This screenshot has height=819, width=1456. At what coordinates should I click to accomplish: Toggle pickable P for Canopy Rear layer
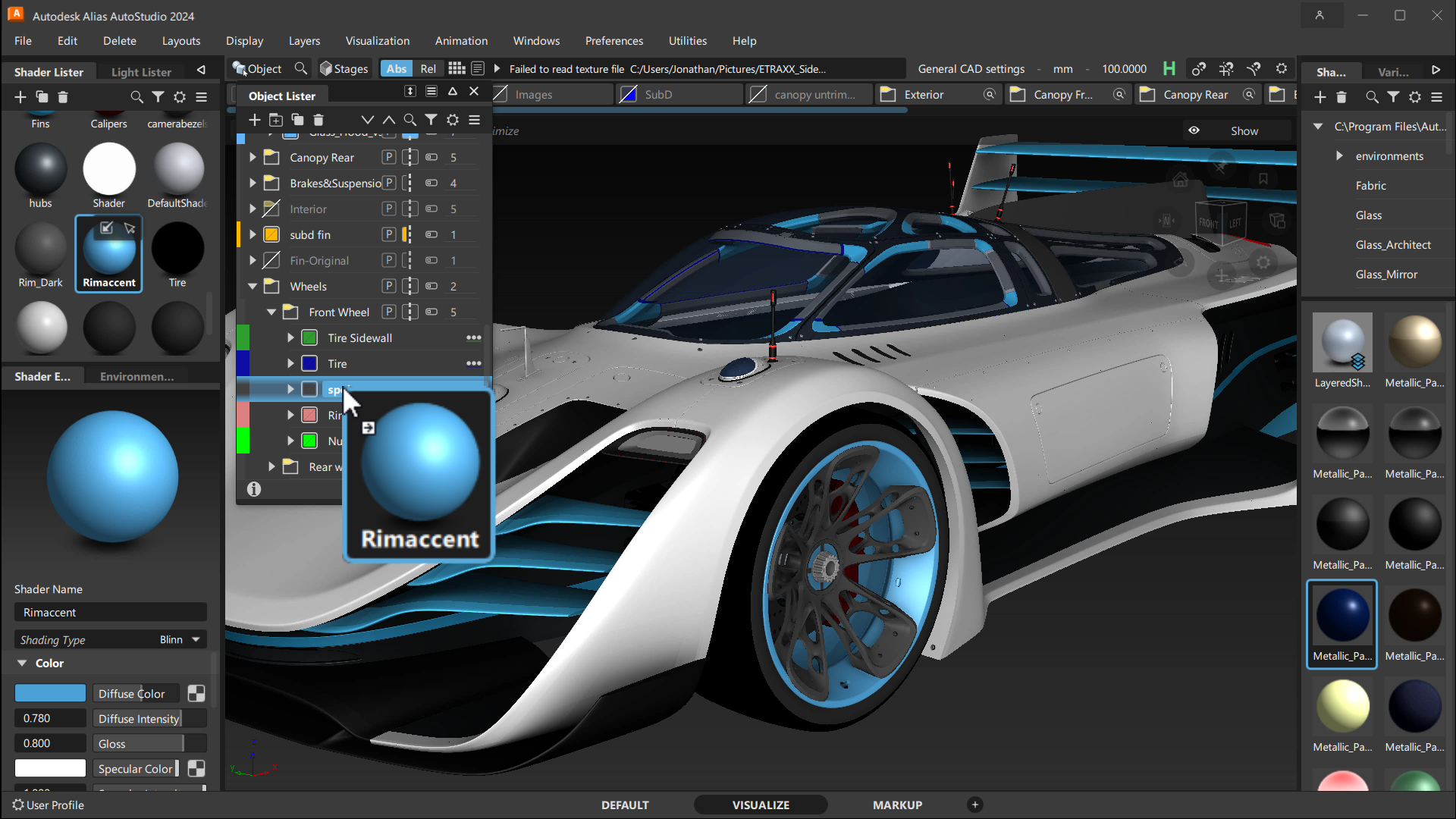(x=388, y=157)
